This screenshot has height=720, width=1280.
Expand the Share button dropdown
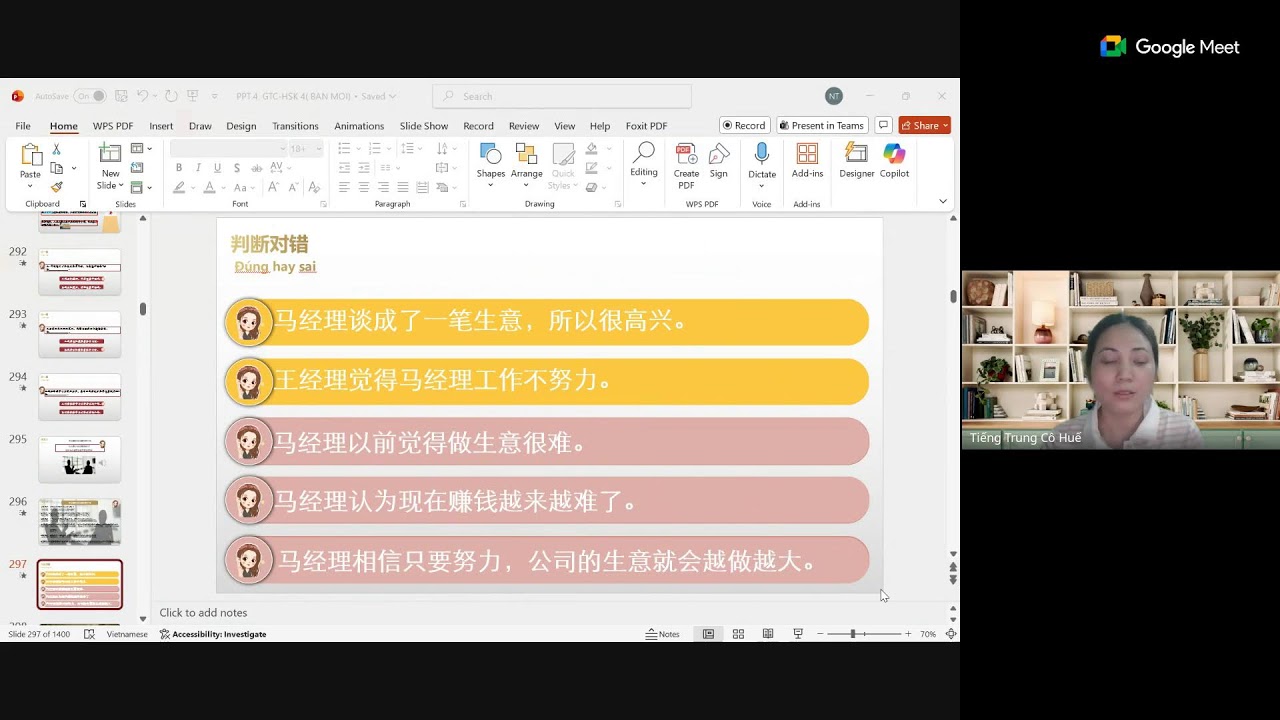coord(945,125)
